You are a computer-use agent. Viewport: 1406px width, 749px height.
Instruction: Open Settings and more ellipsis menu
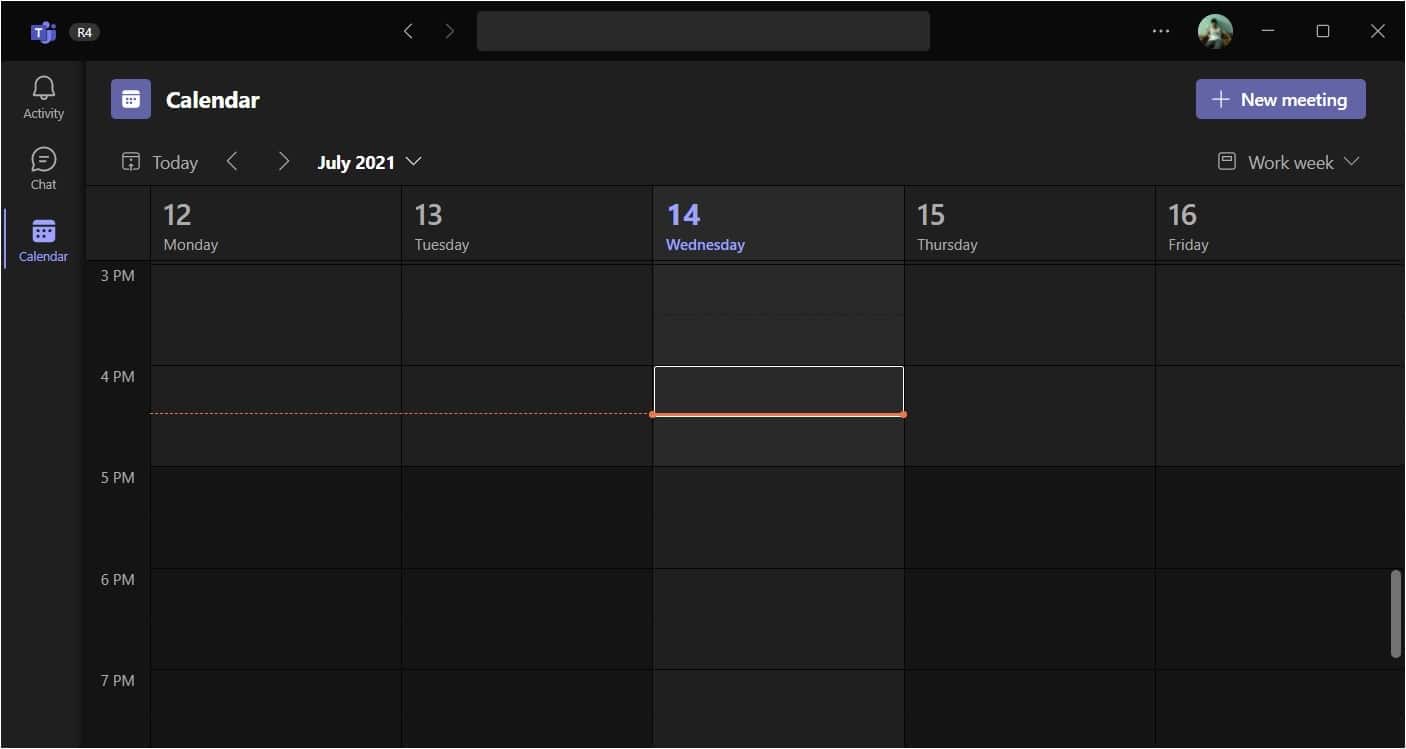(1160, 31)
